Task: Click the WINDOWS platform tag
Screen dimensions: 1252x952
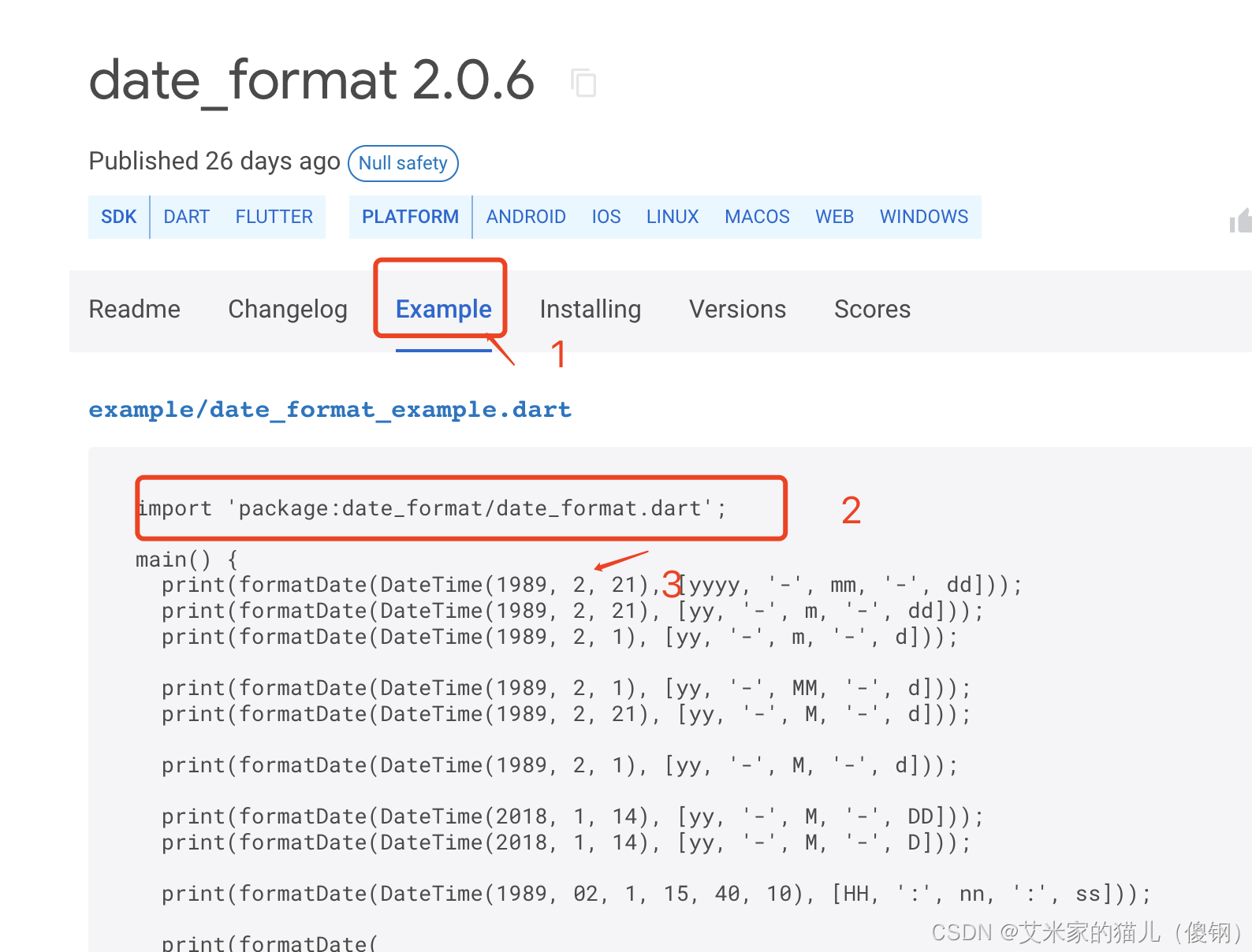Action: coord(924,217)
